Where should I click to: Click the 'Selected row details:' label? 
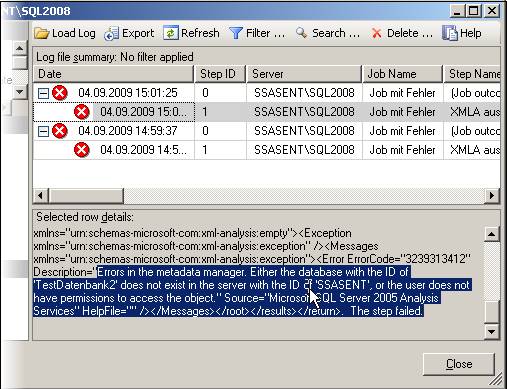[x=85, y=217]
